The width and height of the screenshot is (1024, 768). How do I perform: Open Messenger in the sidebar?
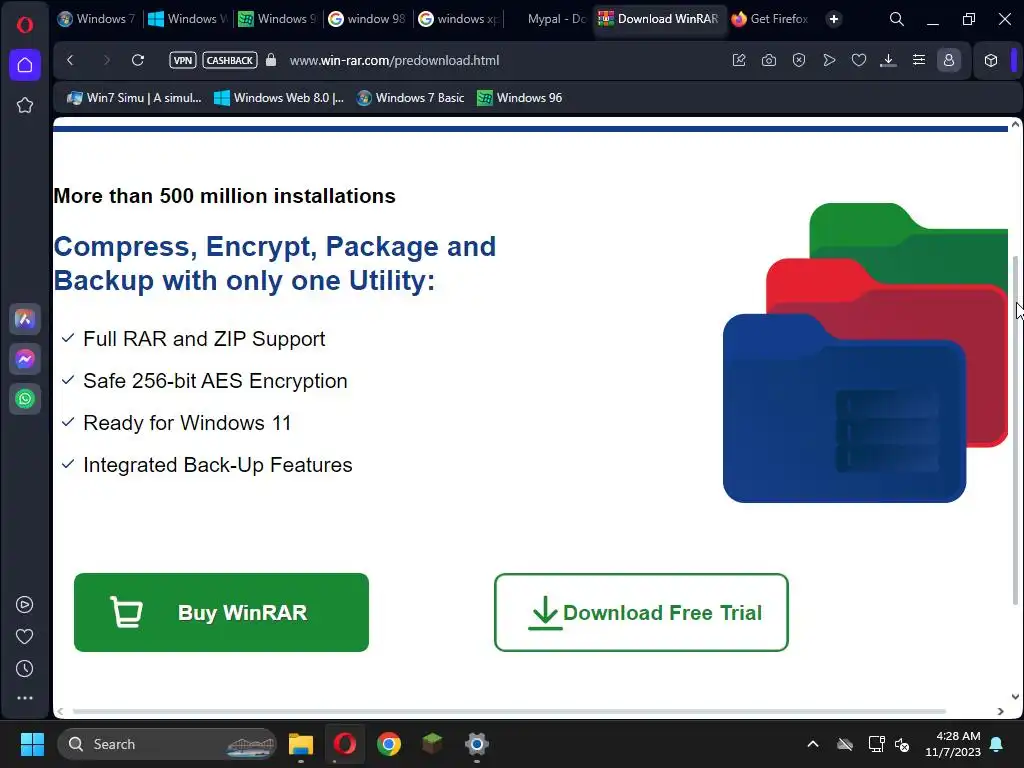click(x=25, y=359)
